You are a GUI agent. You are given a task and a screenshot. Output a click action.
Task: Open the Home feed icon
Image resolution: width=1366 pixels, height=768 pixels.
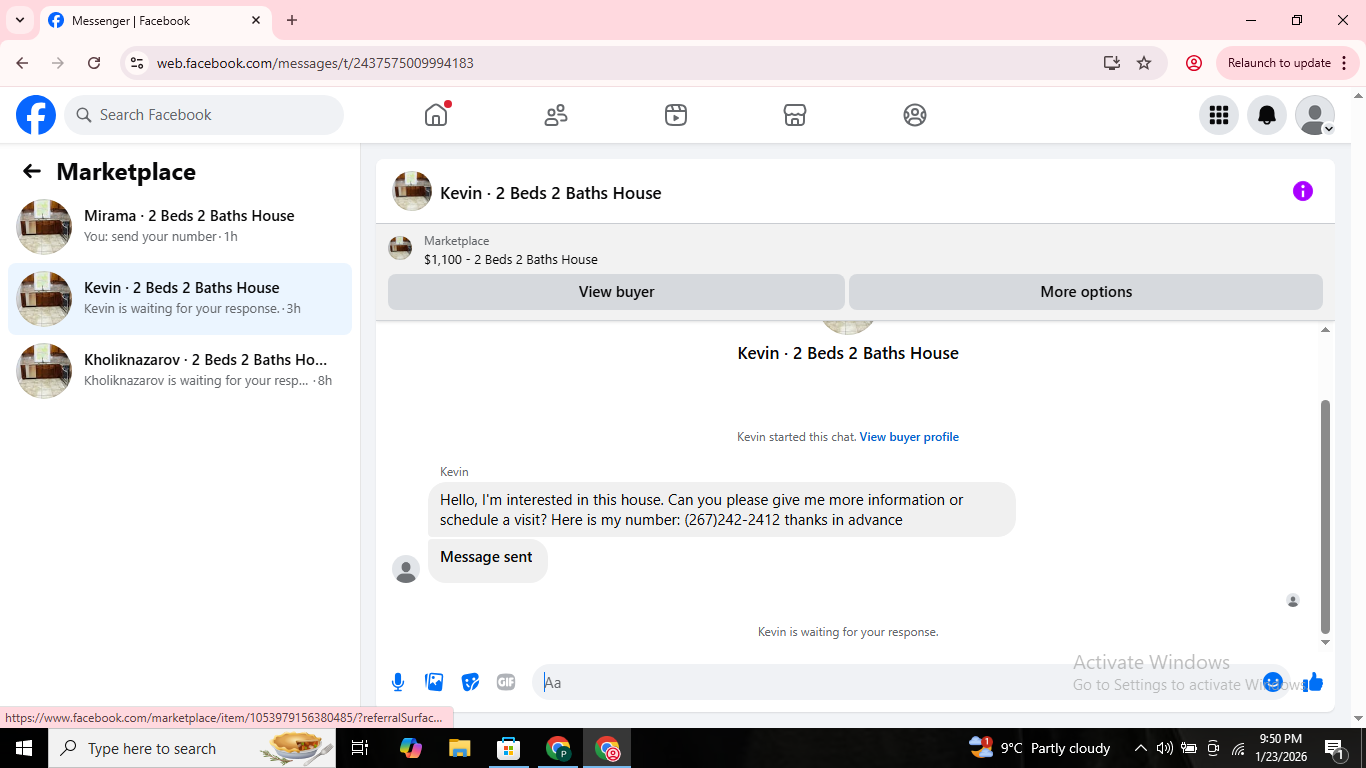pos(436,115)
